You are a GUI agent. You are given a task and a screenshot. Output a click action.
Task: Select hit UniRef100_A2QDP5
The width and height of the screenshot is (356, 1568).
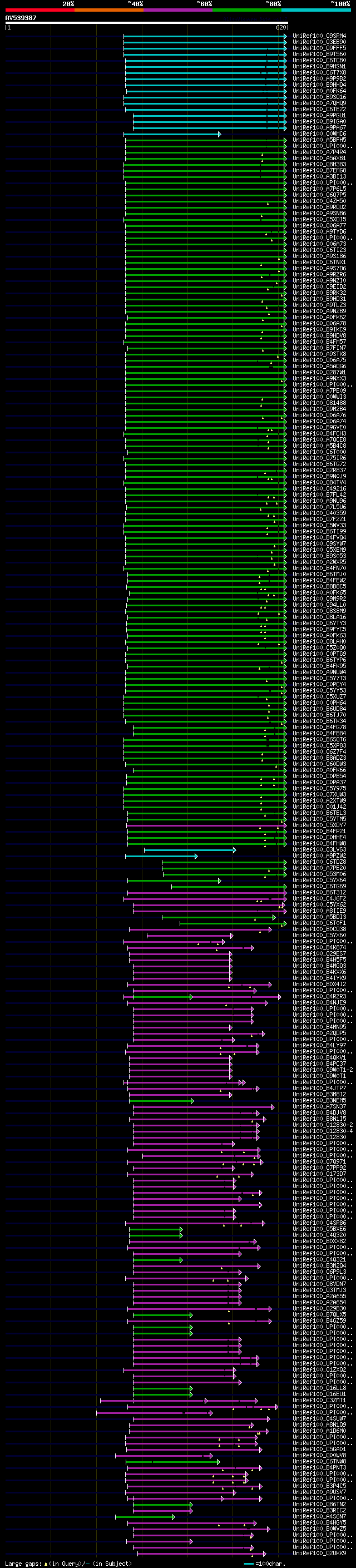pos(319,1033)
